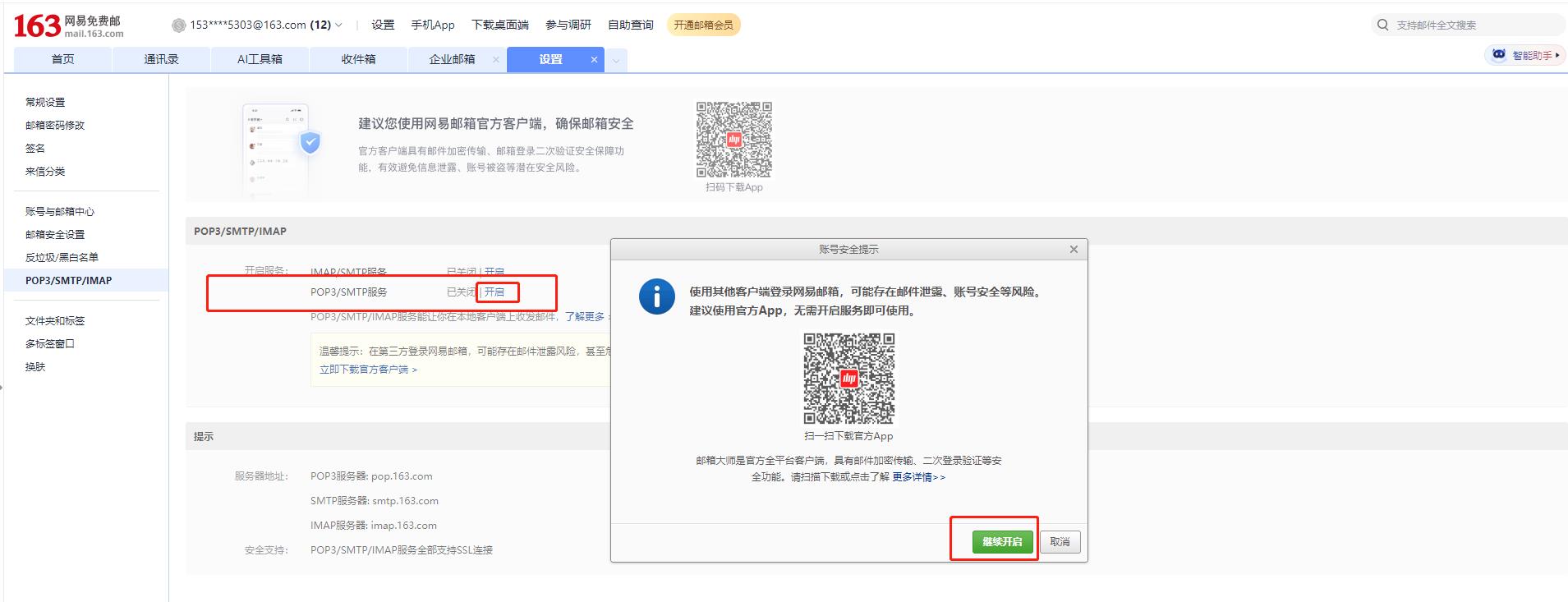Close the 设置 tab with its X
This screenshot has width=1568, height=602.
595,60
